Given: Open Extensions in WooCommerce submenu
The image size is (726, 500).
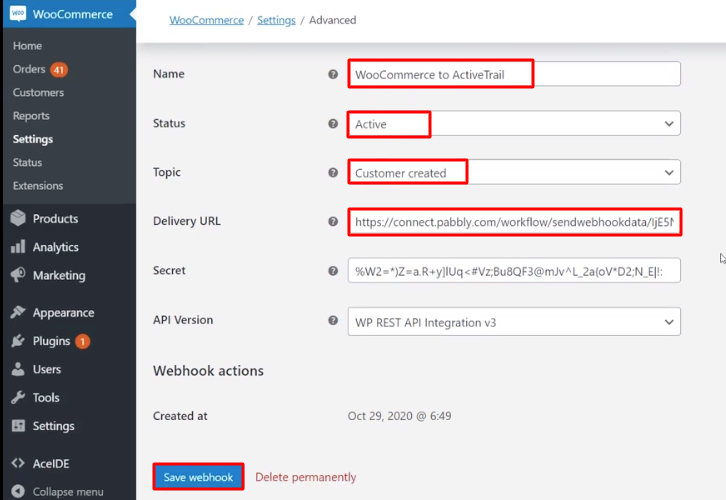Looking at the screenshot, I should [x=38, y=186].
